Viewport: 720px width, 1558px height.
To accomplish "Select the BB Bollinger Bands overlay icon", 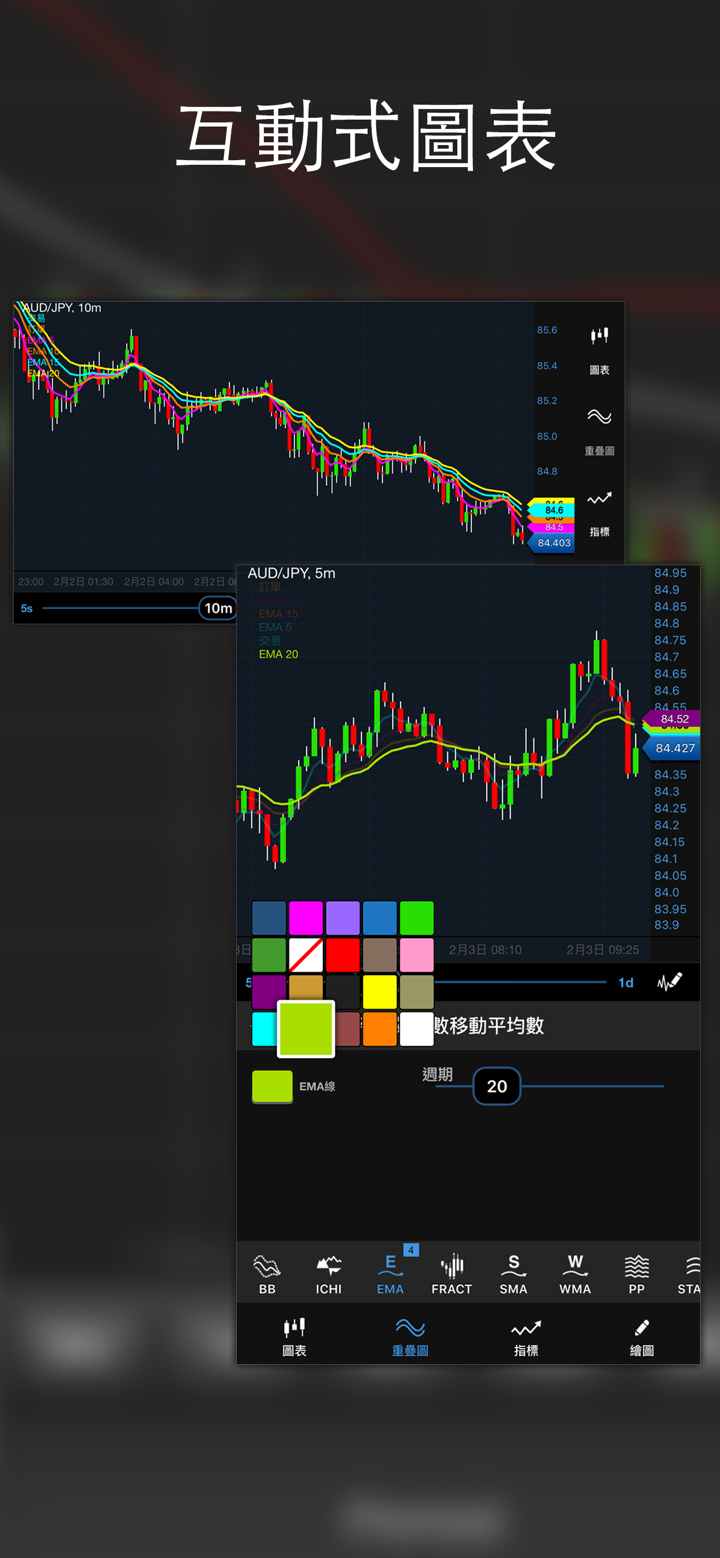I will pyautogui.click(x=267, y=1274).
